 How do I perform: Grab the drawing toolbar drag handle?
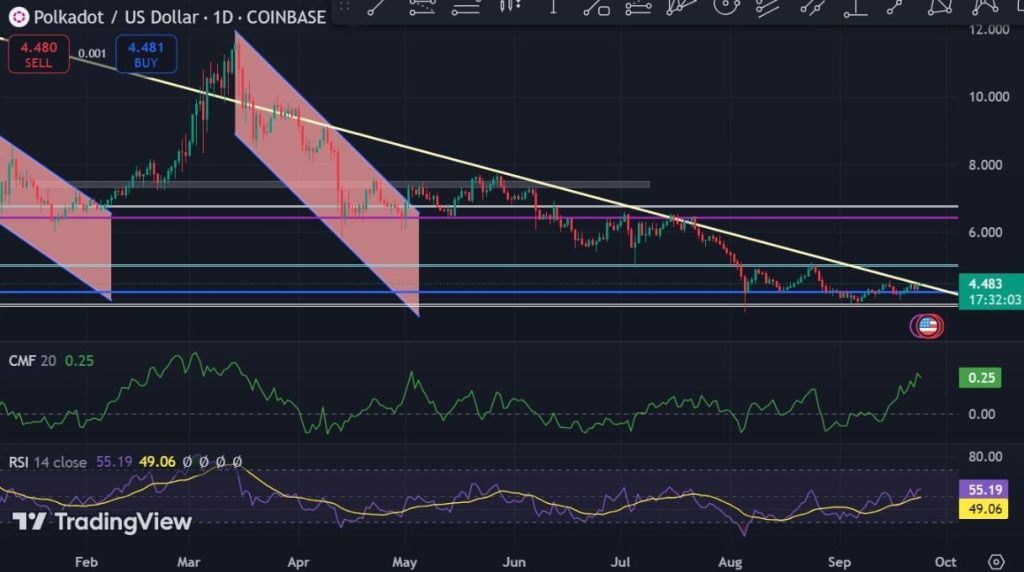click(344, 7)
